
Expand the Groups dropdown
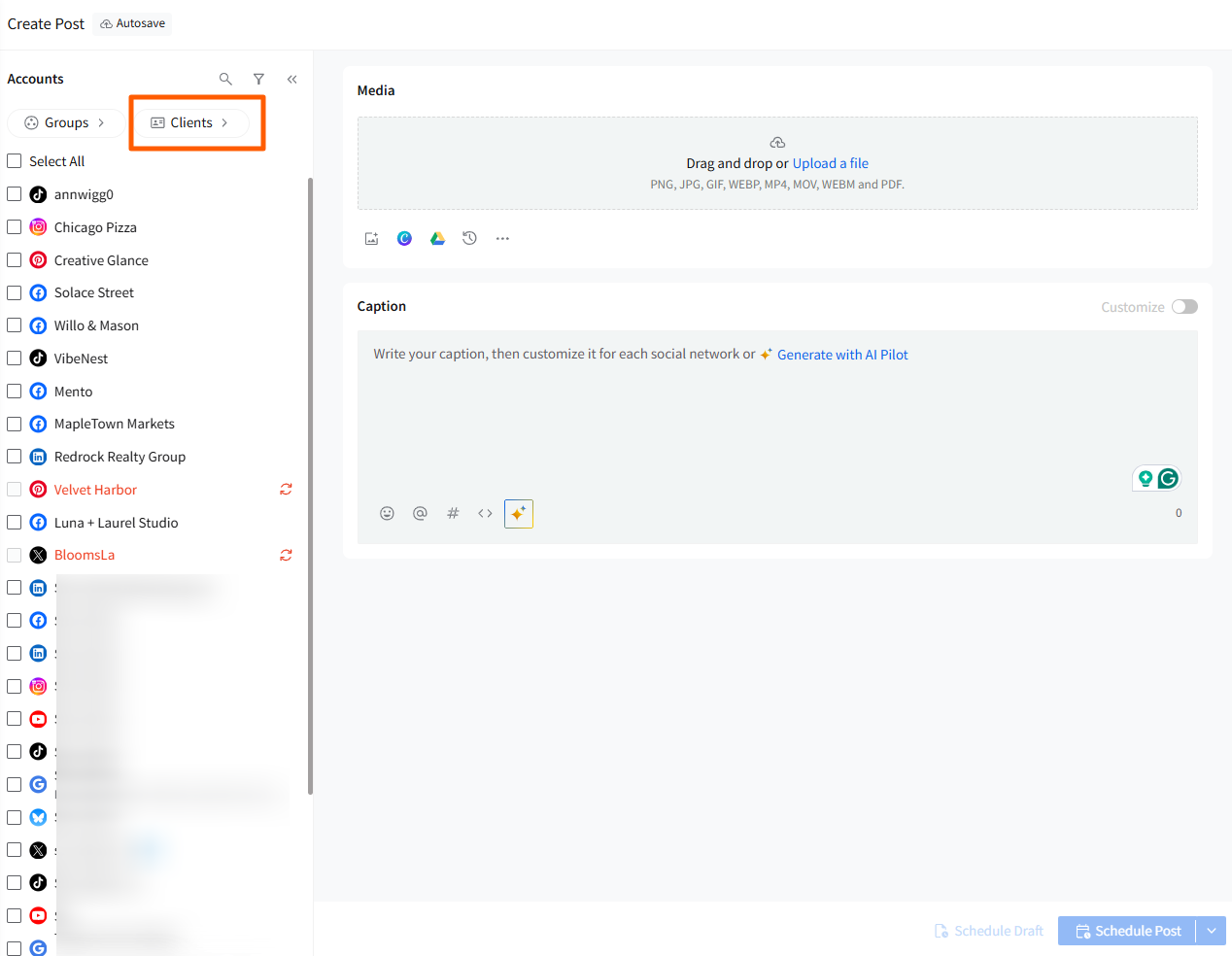tap(65, 122)
